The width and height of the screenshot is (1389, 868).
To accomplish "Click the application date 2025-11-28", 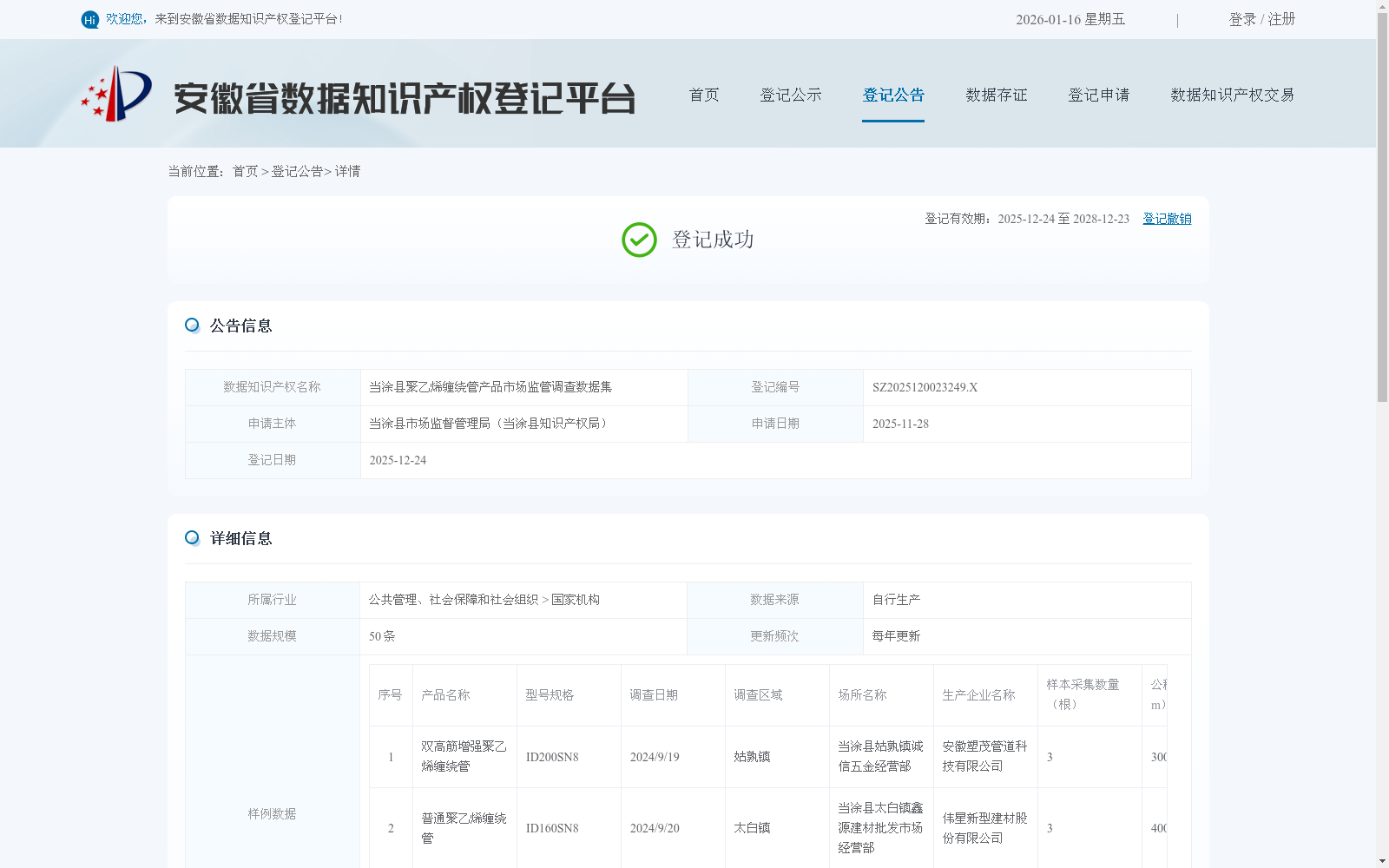I will coord(900,424).
